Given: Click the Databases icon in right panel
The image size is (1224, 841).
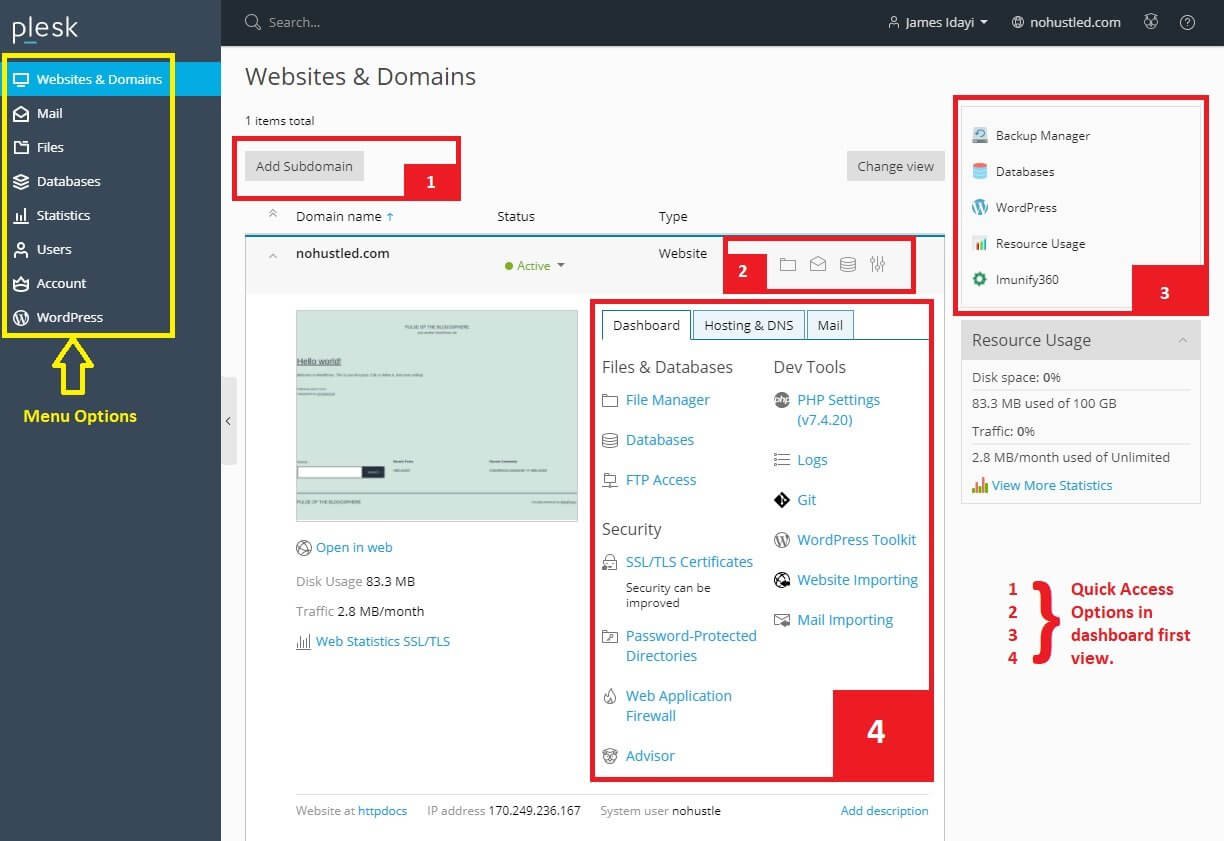Looking at the screenshot, I should tap(980, 172).
